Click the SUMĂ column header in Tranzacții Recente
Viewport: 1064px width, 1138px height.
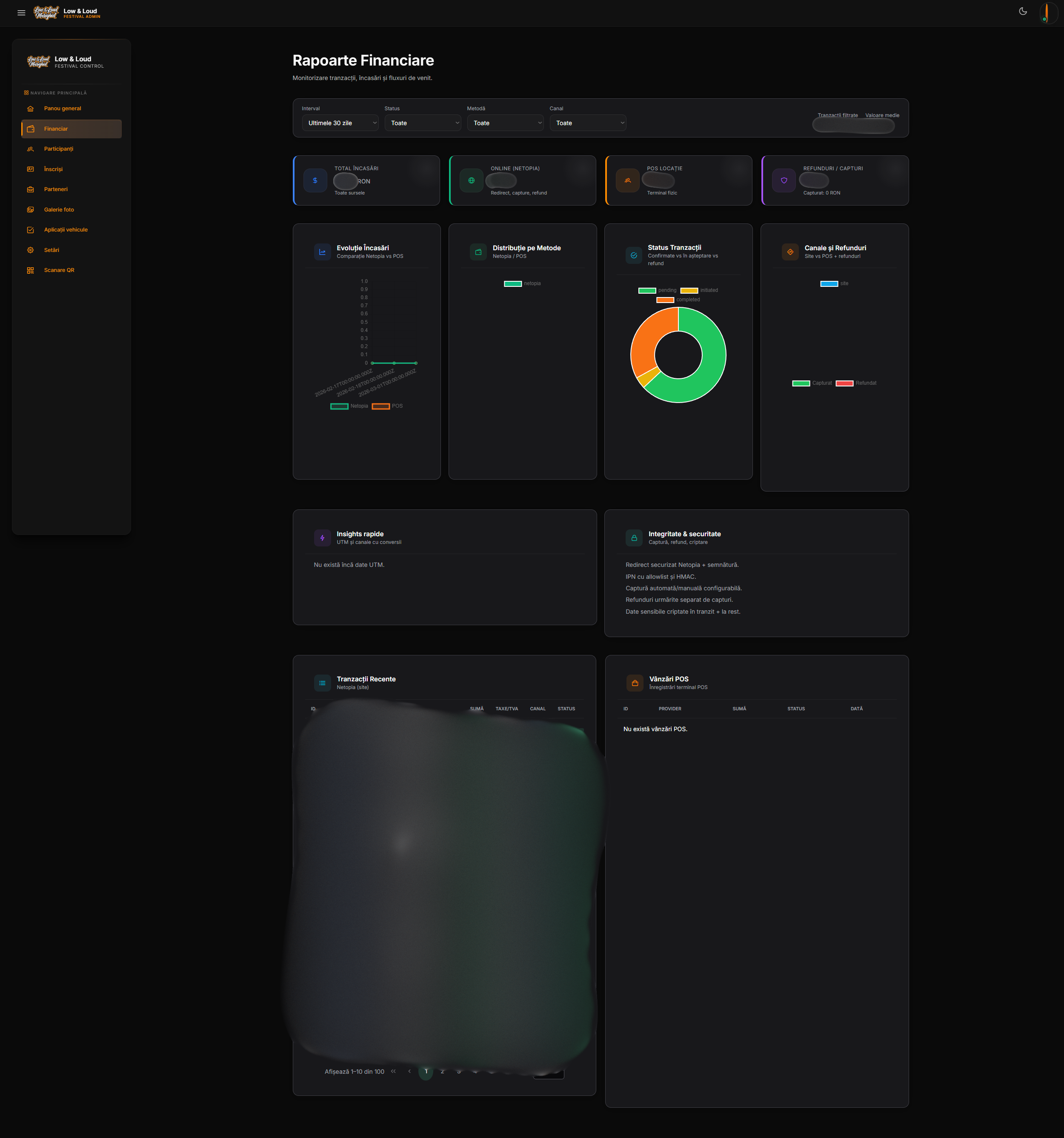477,709
